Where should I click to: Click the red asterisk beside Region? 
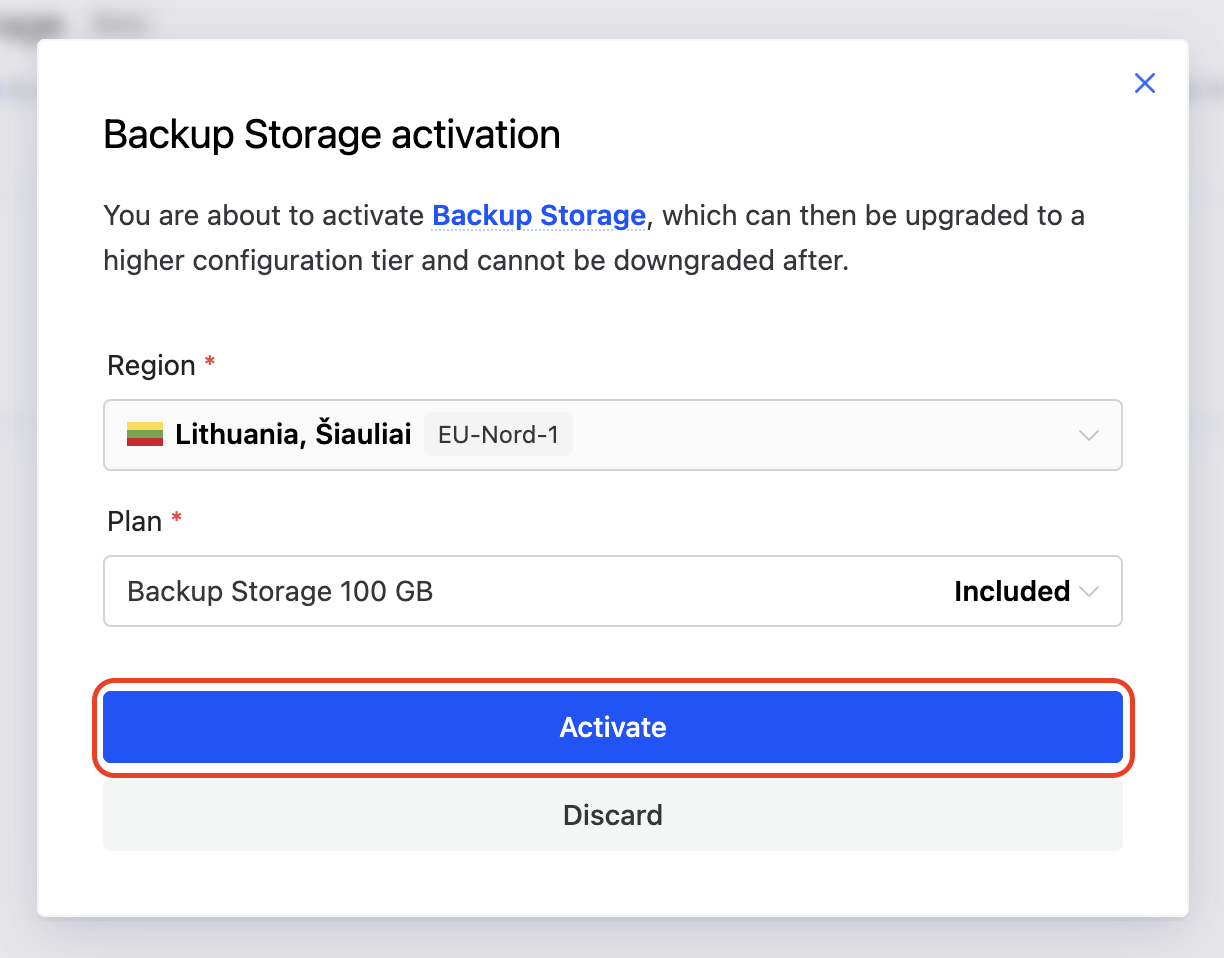210,362
